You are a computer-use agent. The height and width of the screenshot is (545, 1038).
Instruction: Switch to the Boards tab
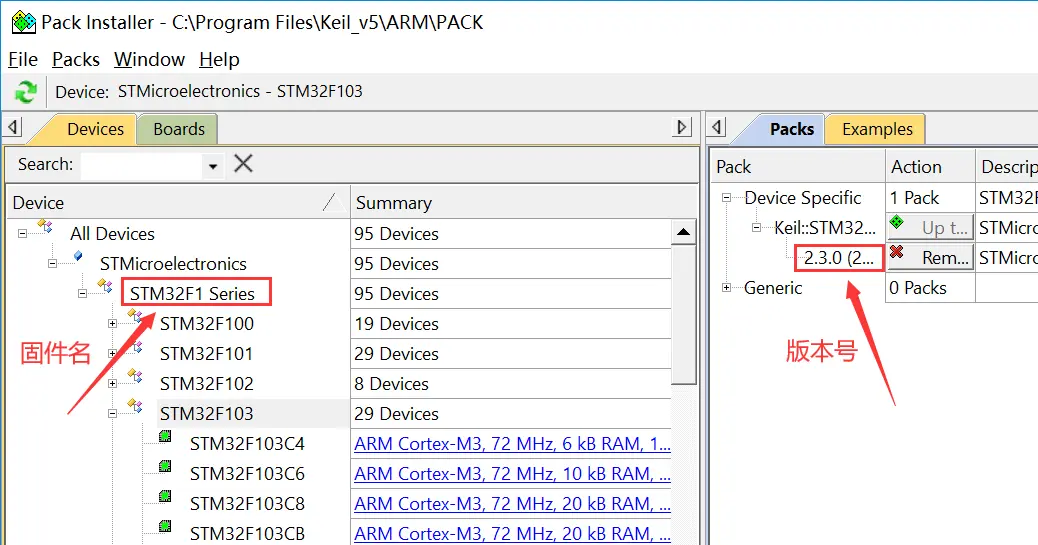tap(179, 128)
